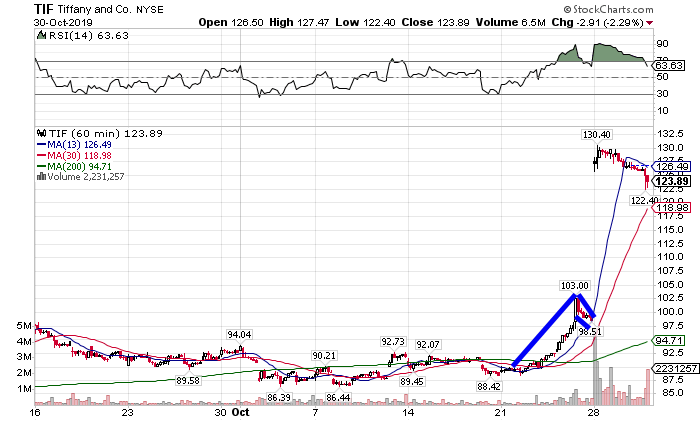Viewport: 700px width, 421px height.
Task: Click the 89.45 low annotation
Action: (x=412, y=381)
